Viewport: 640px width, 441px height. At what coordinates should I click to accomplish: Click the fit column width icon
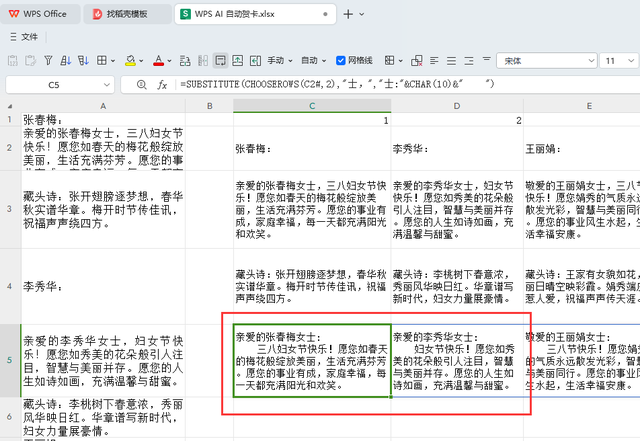coord(256,61)
